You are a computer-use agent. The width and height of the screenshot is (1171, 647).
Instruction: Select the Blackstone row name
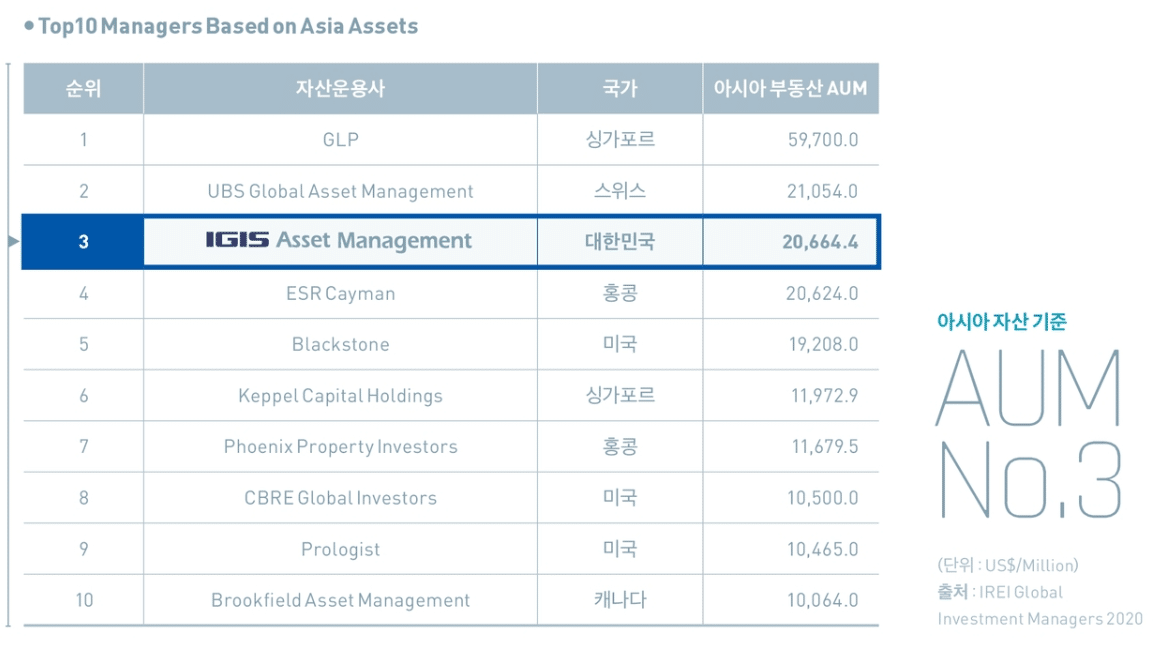340,345
